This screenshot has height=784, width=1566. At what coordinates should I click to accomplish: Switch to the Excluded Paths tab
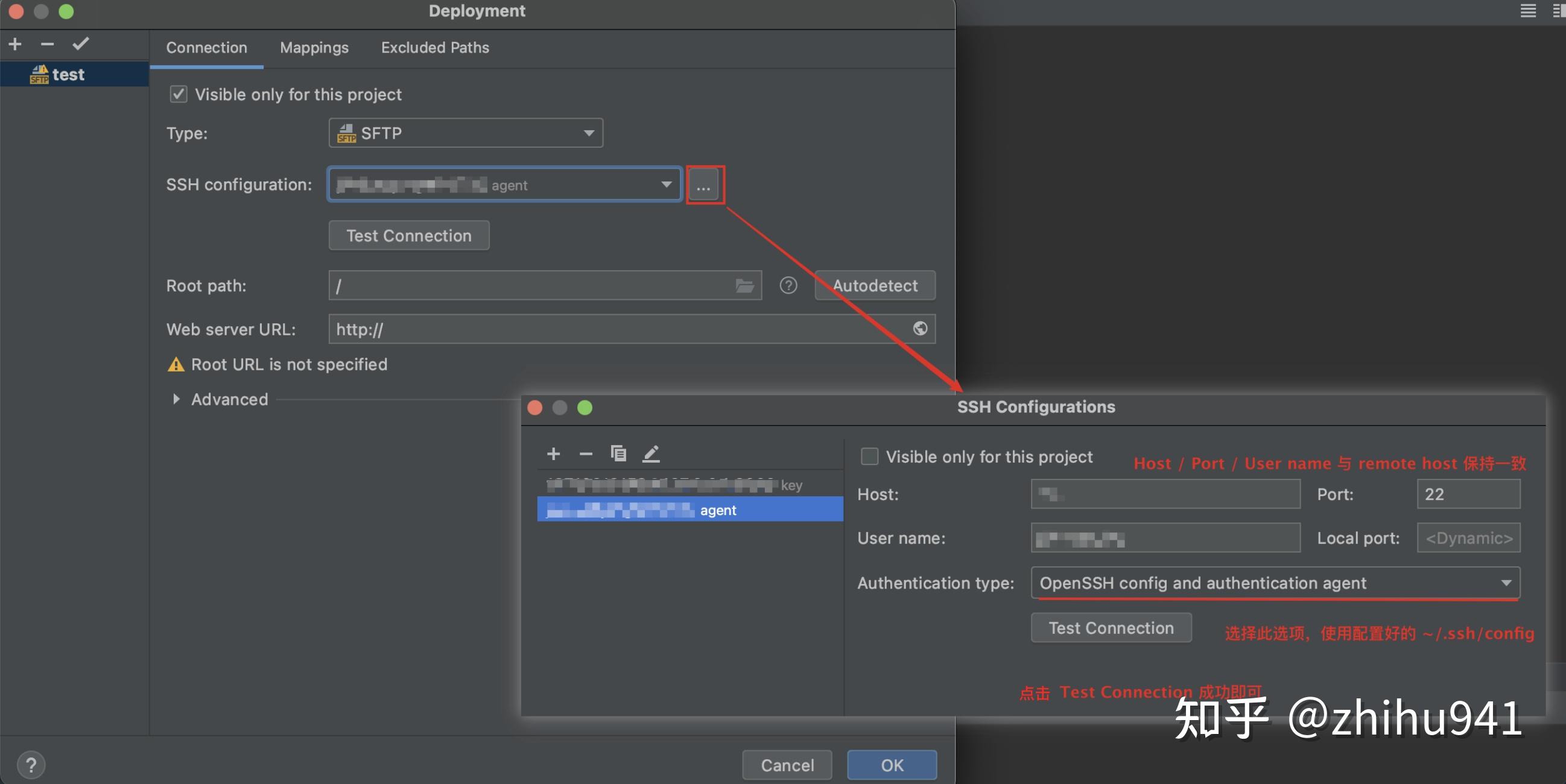click(435, 48)
